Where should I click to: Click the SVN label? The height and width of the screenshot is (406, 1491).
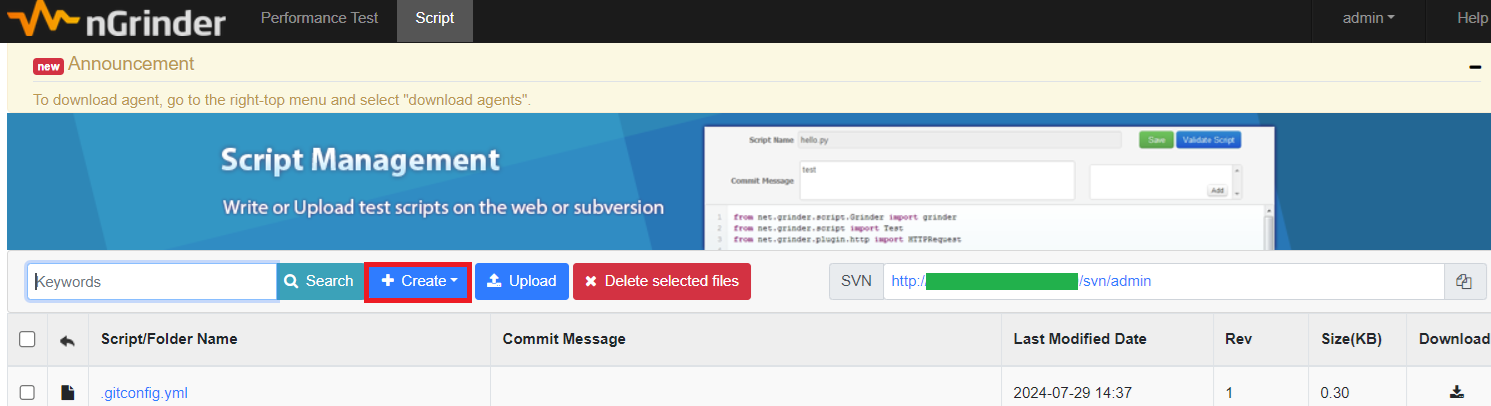[856, 282]
